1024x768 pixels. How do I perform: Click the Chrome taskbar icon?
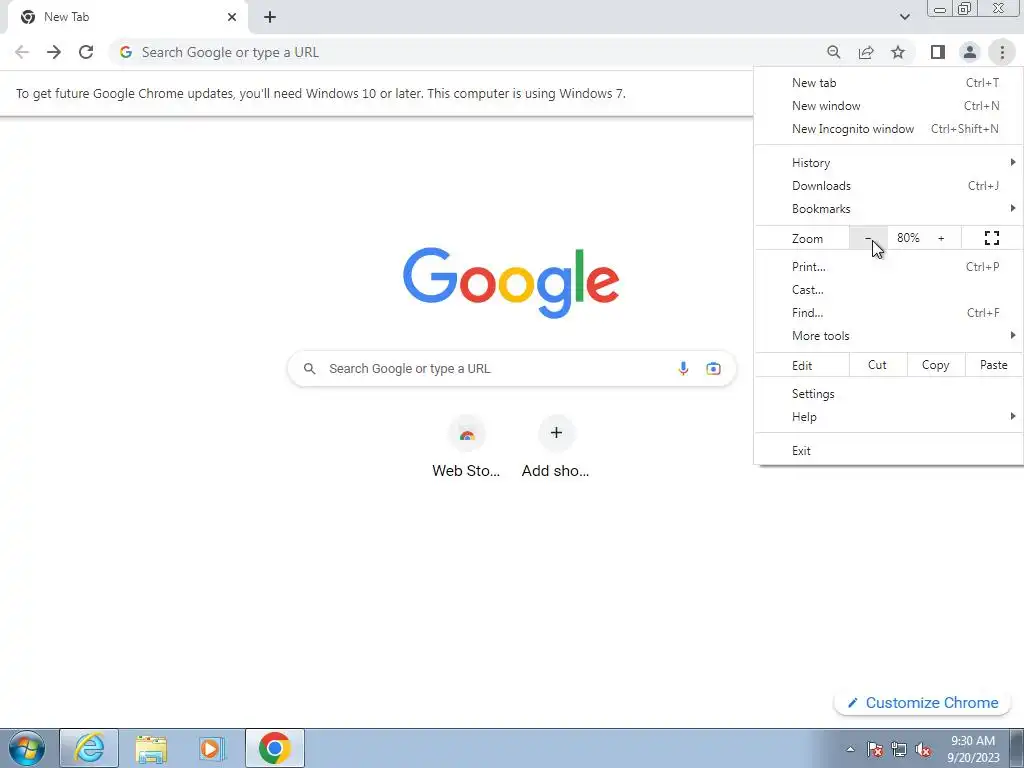coord(274,748)
